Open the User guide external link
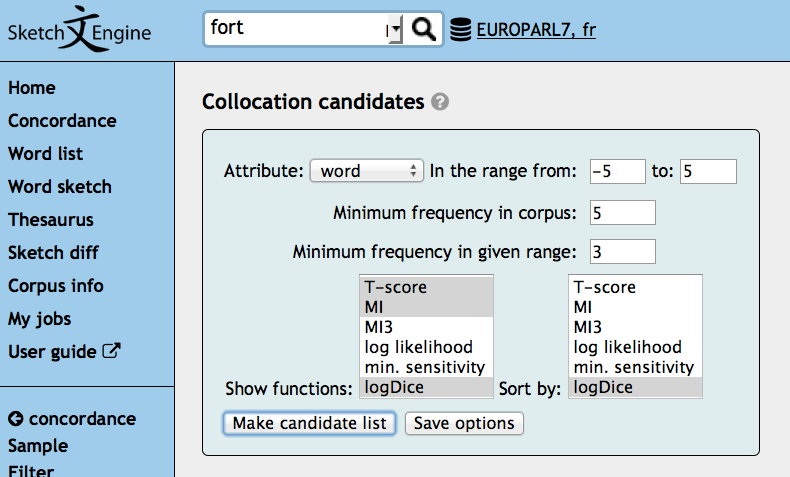The width and height of the screenshot is (790, 477). pos(64,352)
